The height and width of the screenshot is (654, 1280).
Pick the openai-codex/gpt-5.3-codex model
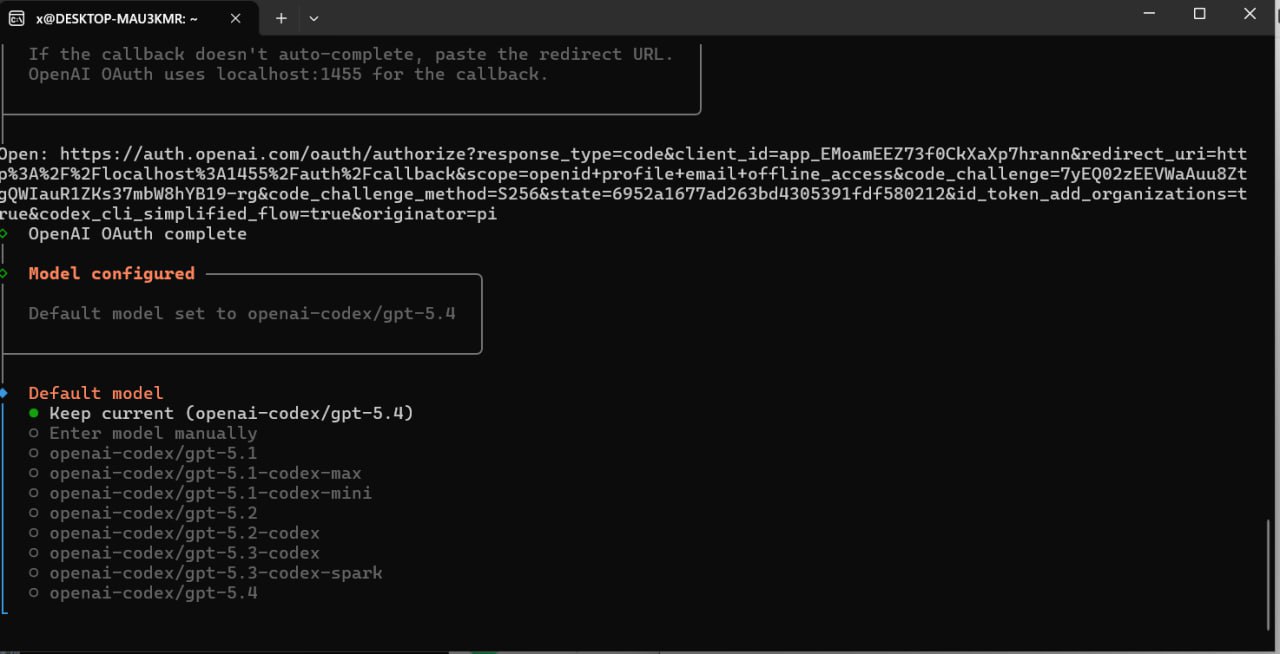point(184,553)
